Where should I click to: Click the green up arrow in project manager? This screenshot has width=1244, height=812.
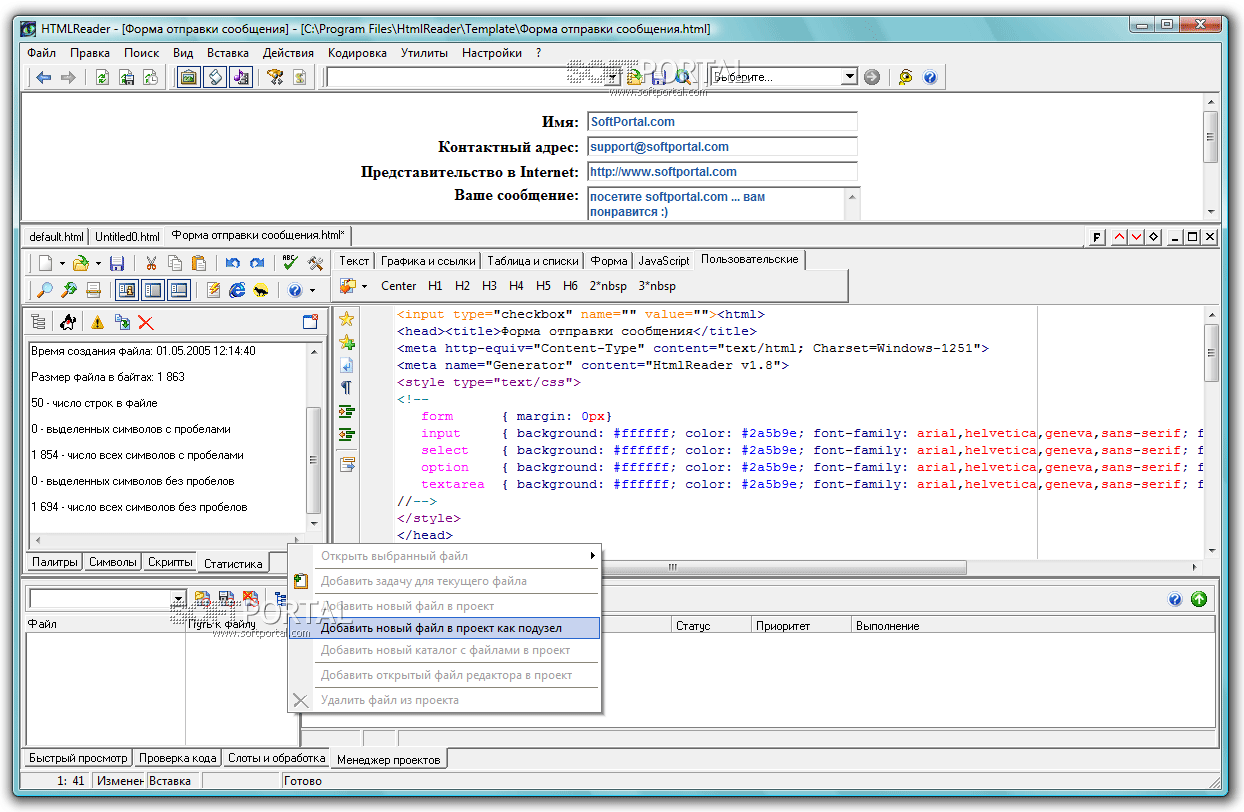point(1199,599)
